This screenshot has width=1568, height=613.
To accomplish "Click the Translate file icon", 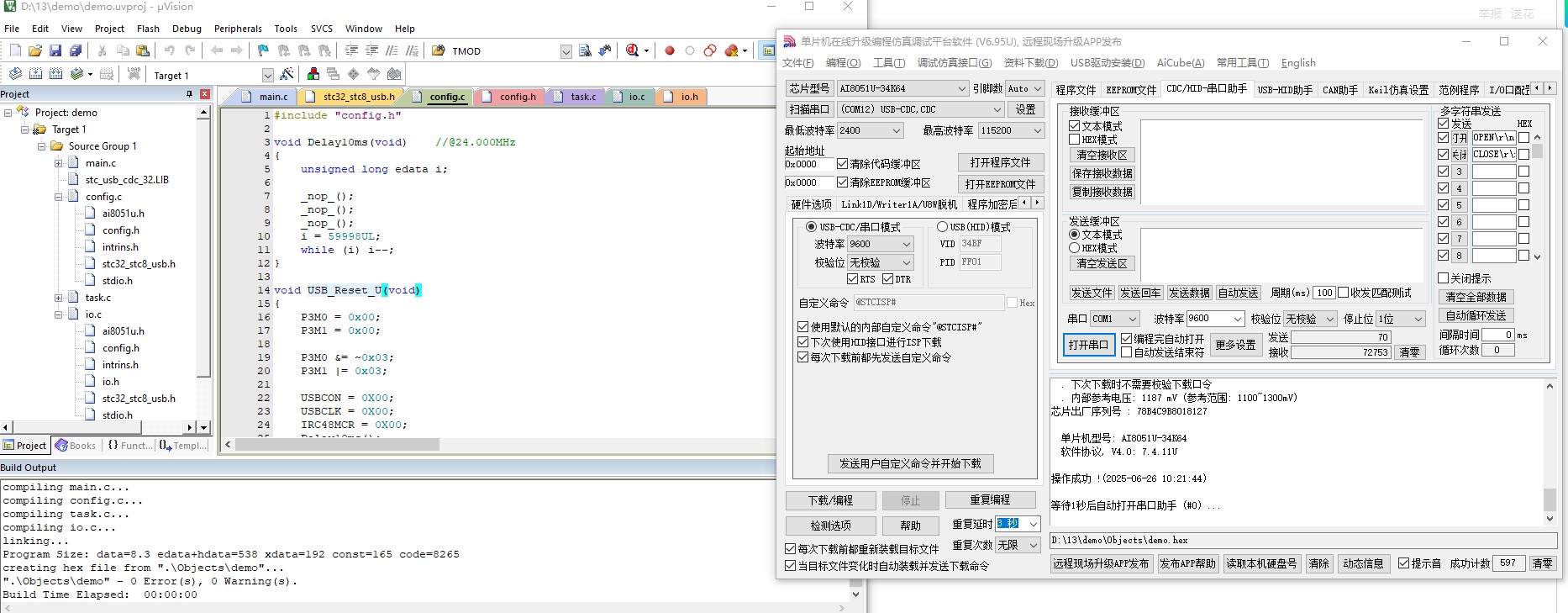I will (15, 74).
